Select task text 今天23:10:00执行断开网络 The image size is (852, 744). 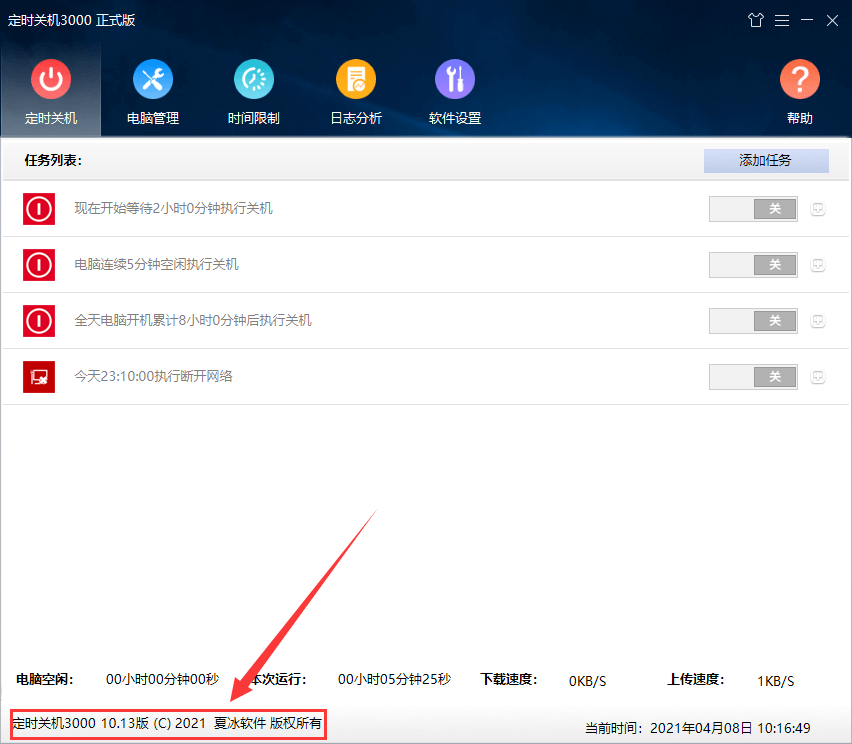(x=153, y=377)
